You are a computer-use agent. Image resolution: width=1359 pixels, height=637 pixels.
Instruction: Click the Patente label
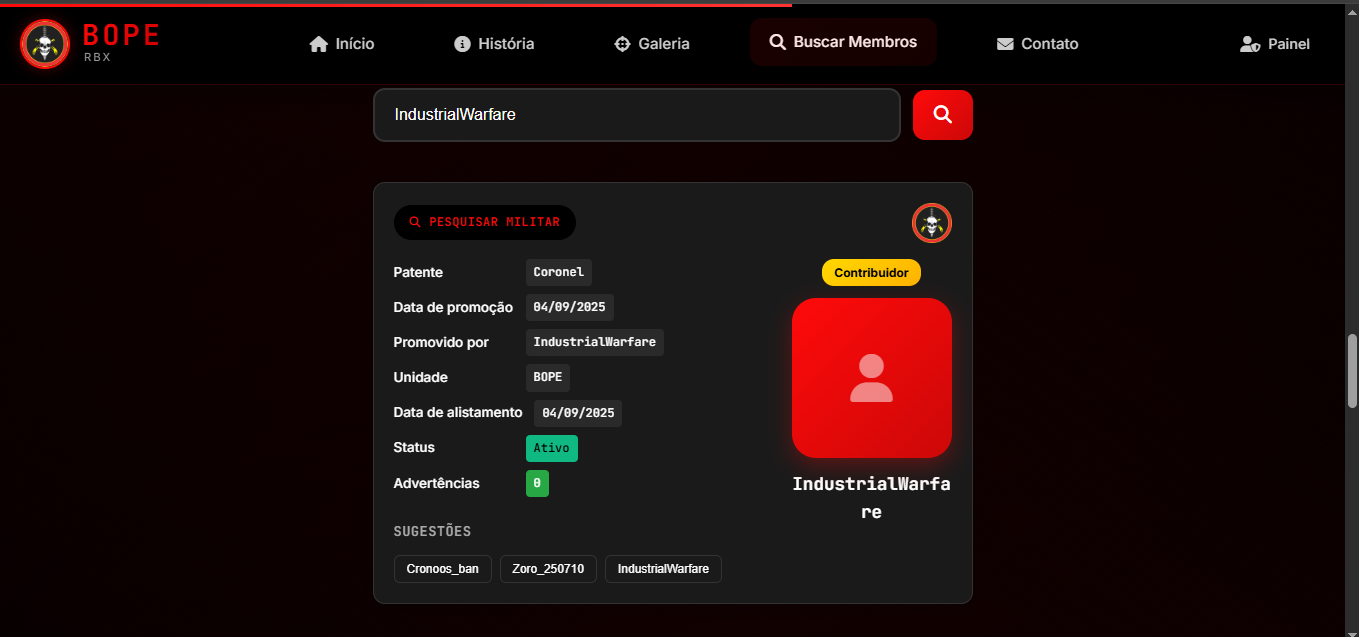click(418, 272)
